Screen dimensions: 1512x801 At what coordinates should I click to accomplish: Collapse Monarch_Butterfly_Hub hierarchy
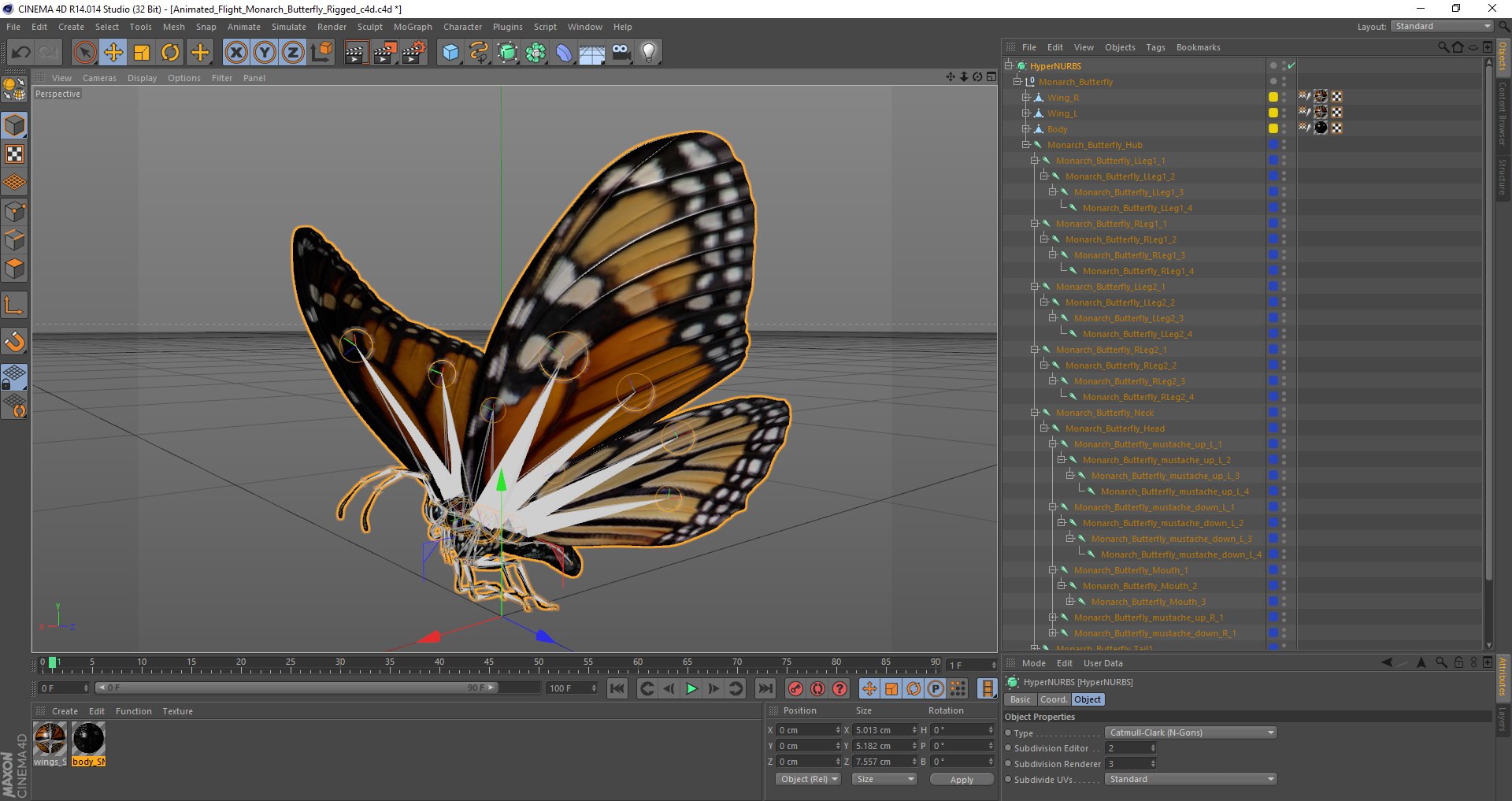pos(1026,144)
